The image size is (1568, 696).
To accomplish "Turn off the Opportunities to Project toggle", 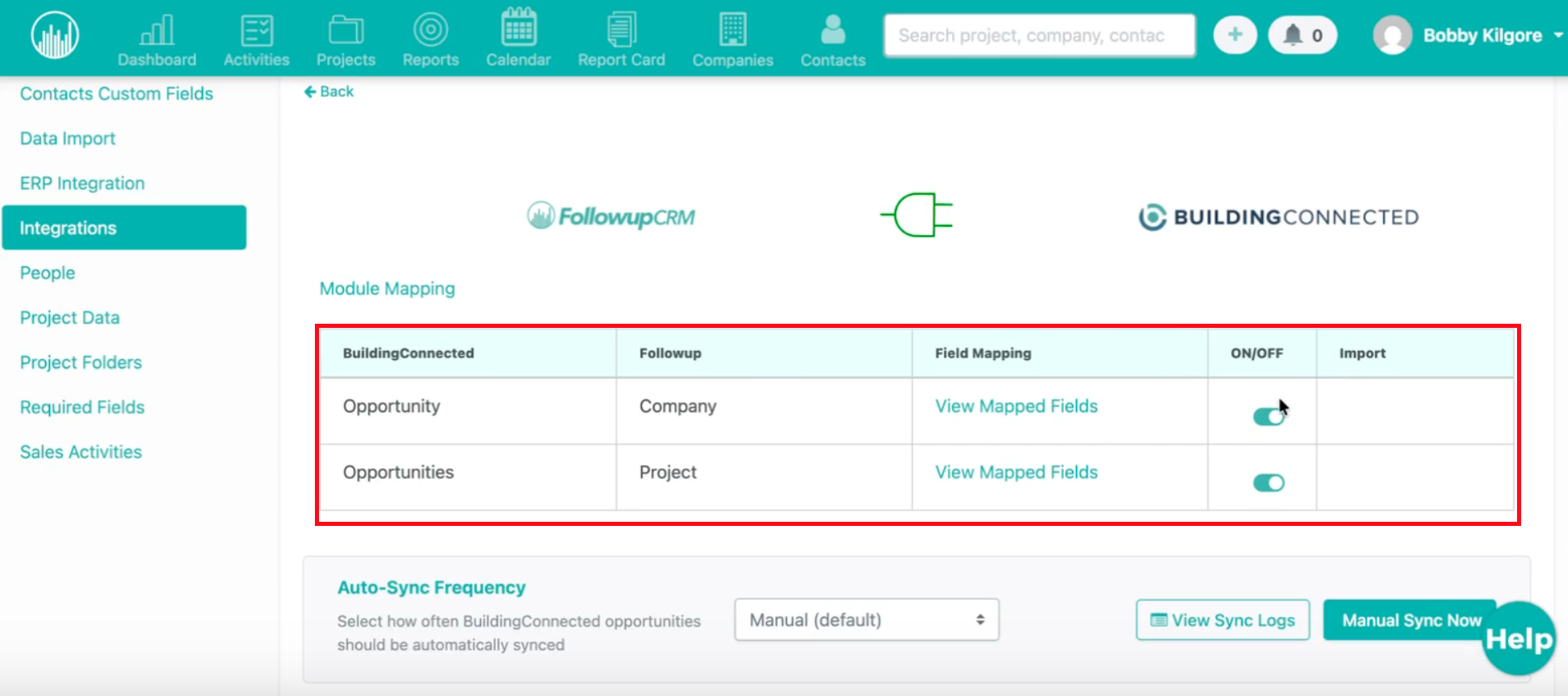I will pyautogui.click(x=1269, y=482).
